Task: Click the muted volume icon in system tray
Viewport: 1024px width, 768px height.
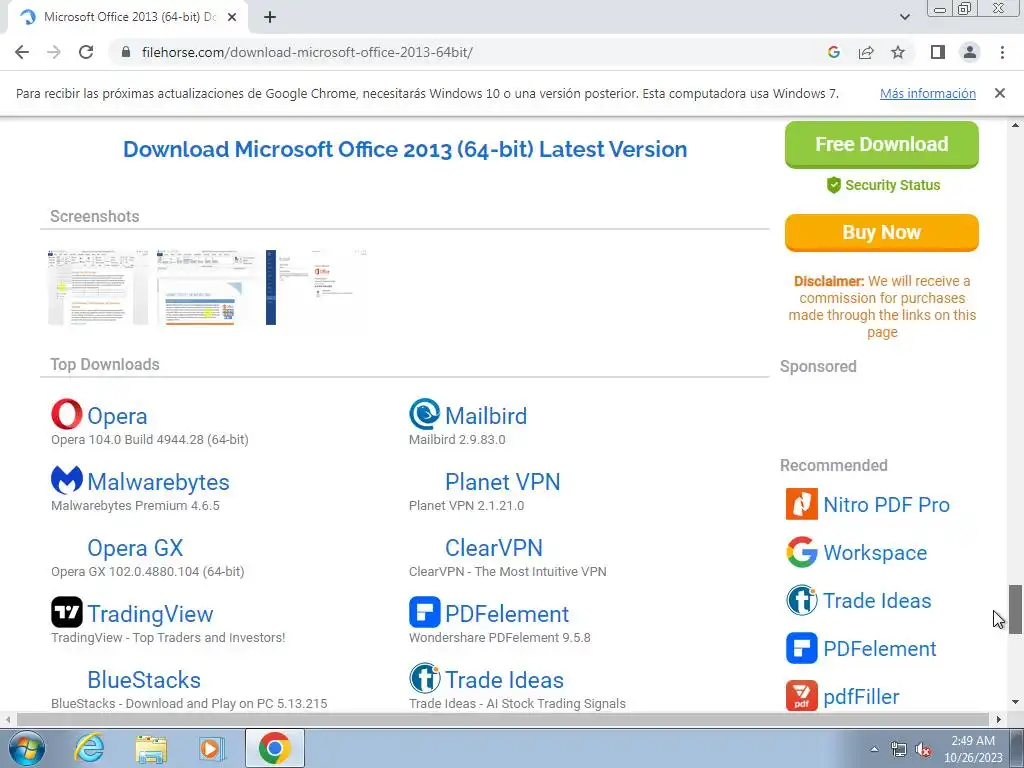Action: coord(923,750)
